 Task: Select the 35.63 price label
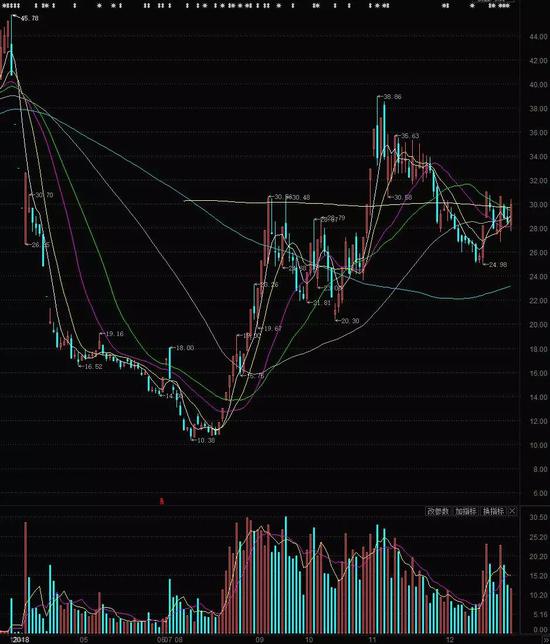click(x=410, y=136)
